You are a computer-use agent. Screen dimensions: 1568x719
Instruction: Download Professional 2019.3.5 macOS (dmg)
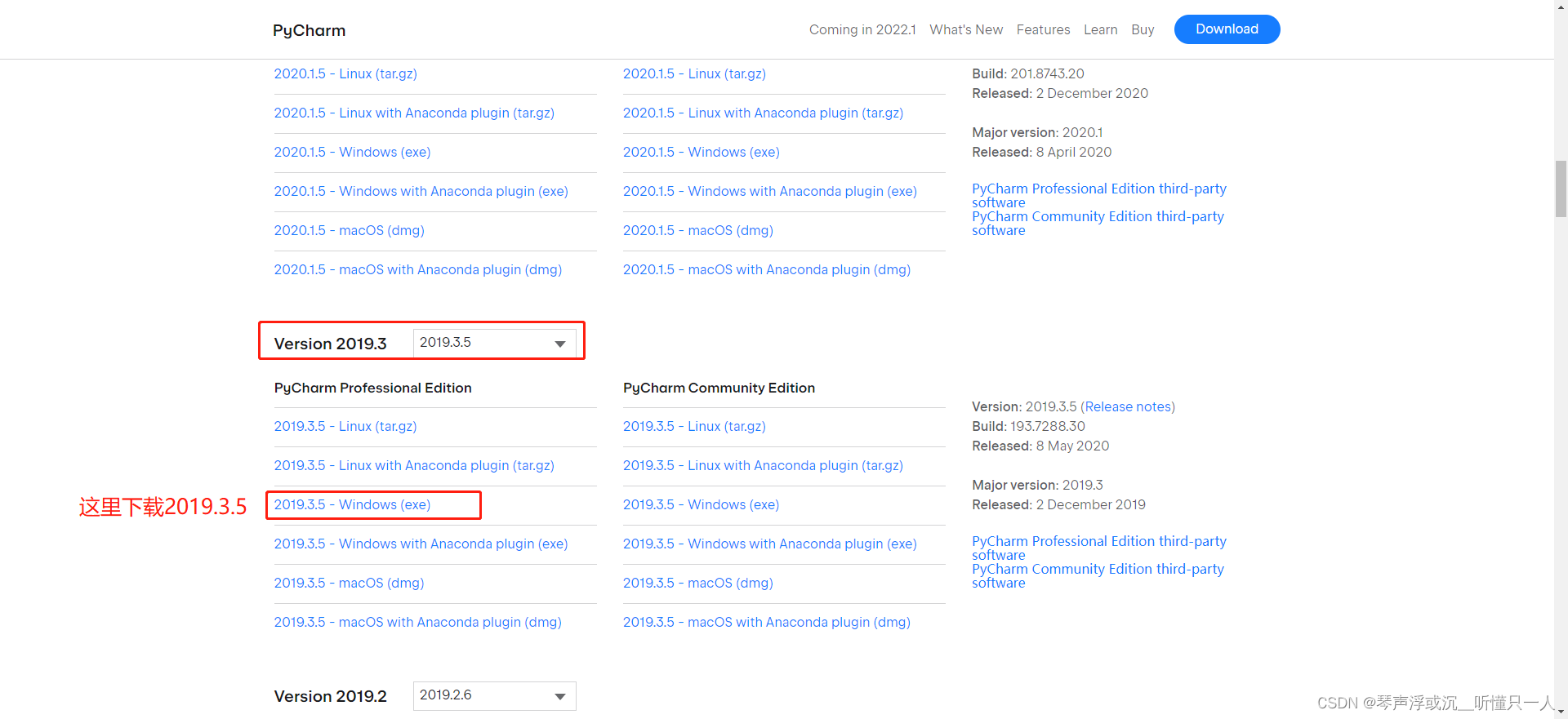coord(349,583)
